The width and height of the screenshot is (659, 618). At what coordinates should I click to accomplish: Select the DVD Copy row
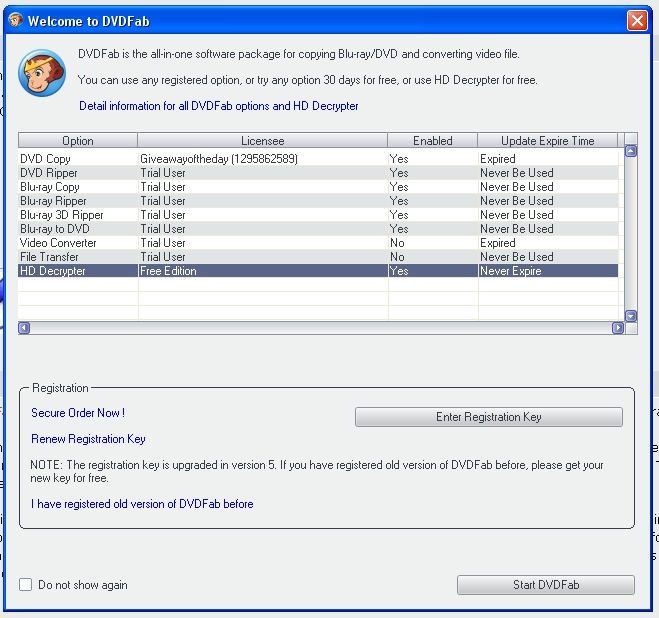(x=318, y=159)
